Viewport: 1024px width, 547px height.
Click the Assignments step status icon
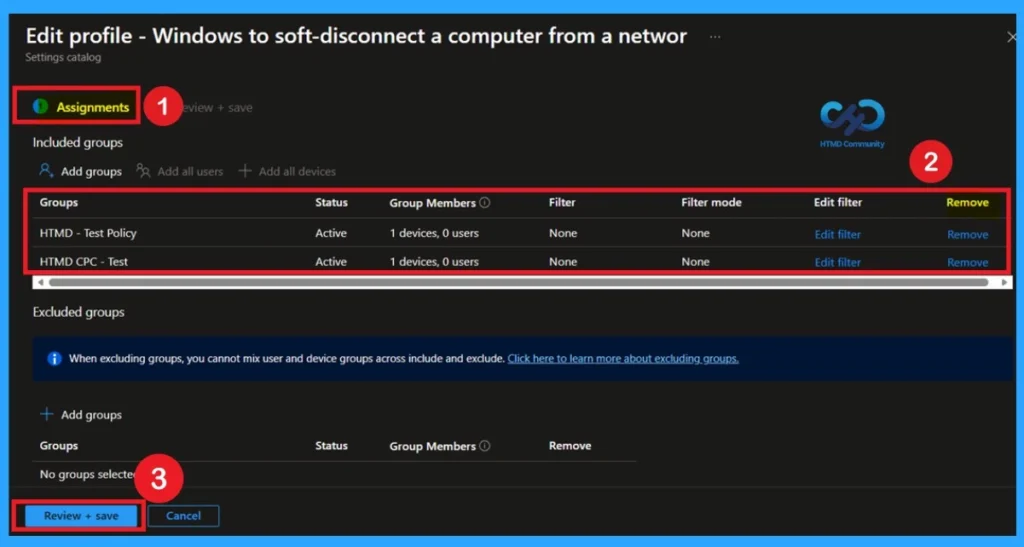(x=40, y=106)
